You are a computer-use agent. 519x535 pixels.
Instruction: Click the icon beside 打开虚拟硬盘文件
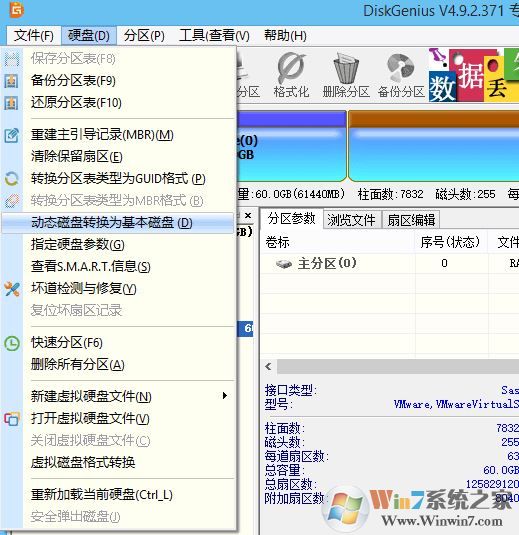[12, 419]
